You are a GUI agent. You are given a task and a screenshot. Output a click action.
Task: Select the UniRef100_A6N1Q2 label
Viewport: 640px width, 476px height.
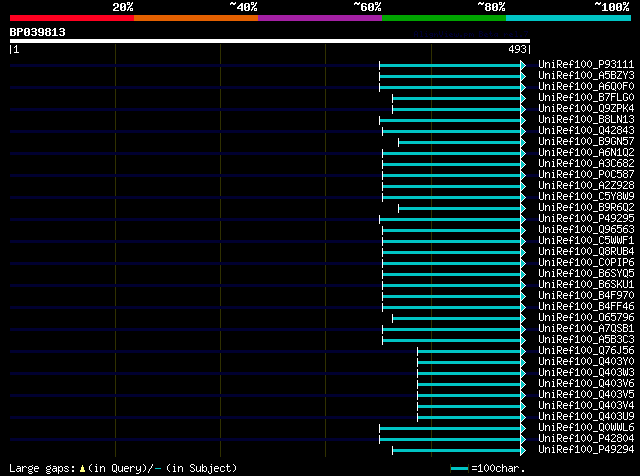tap(586, 153)
